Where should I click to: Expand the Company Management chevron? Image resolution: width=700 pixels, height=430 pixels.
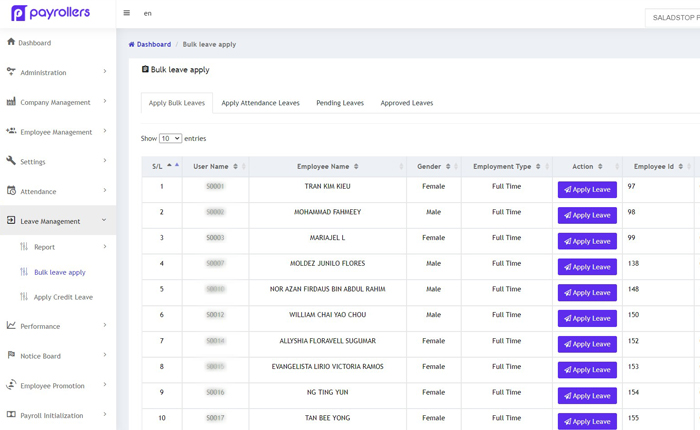105,101
